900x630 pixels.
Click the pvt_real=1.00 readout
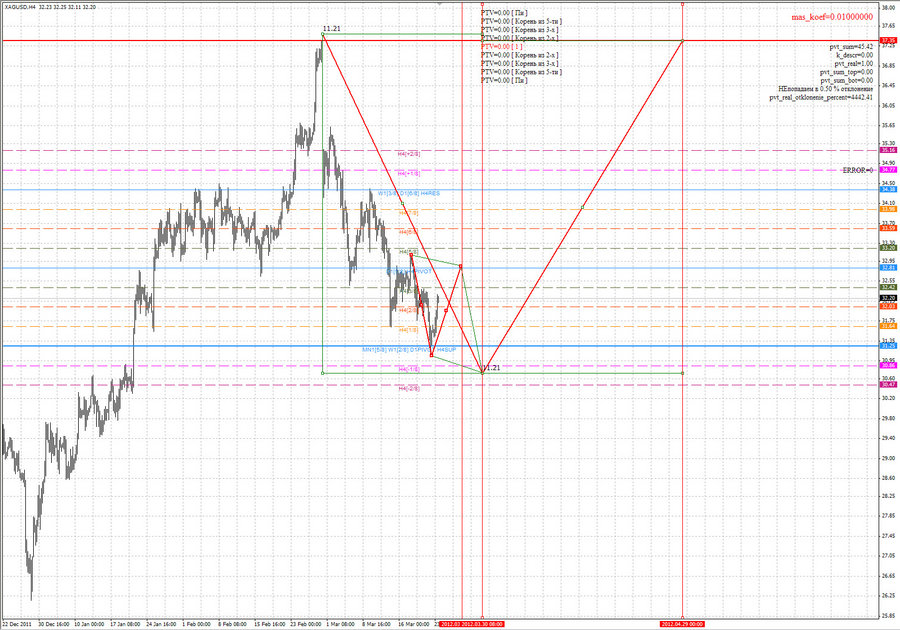coord(854,64)
